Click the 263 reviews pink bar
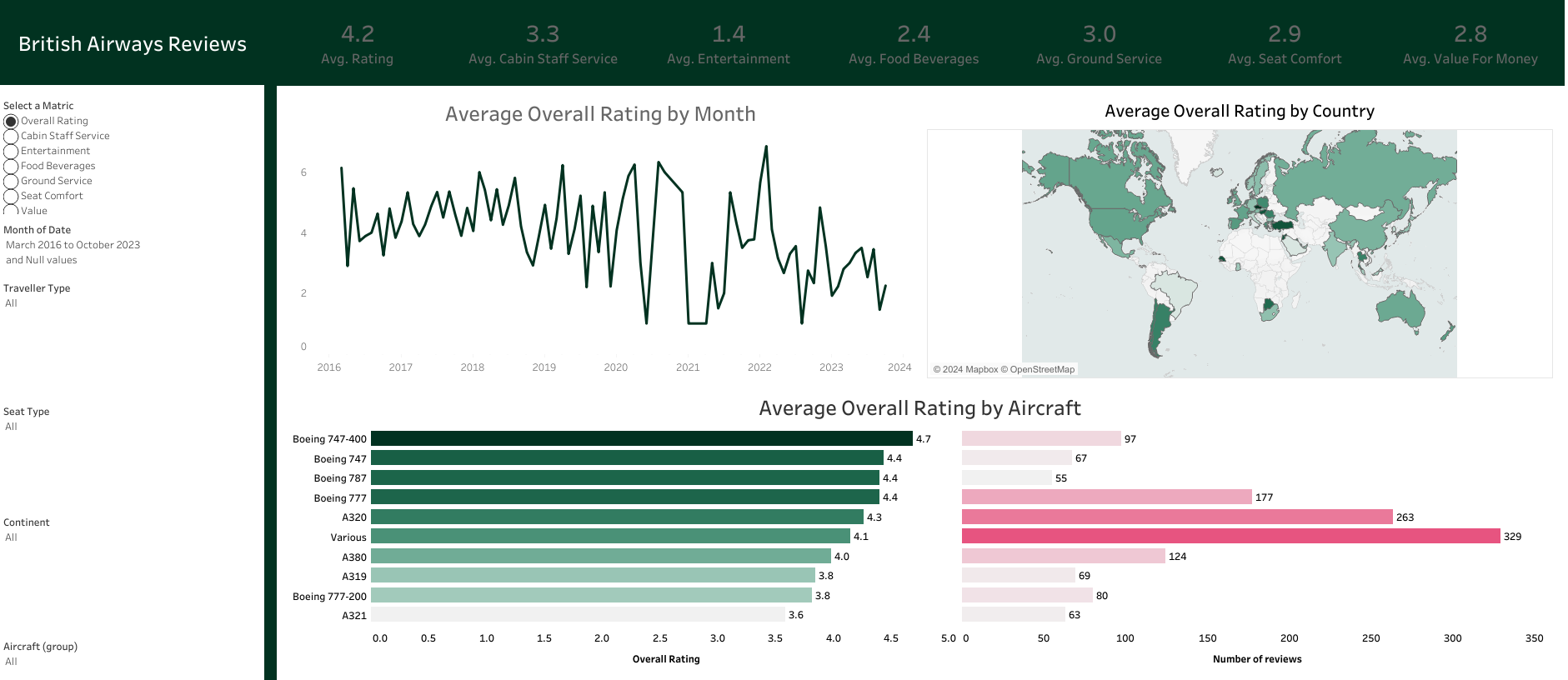This screenshot has width=1568, height=680. pyautogui.click(x=1177, y=517)
